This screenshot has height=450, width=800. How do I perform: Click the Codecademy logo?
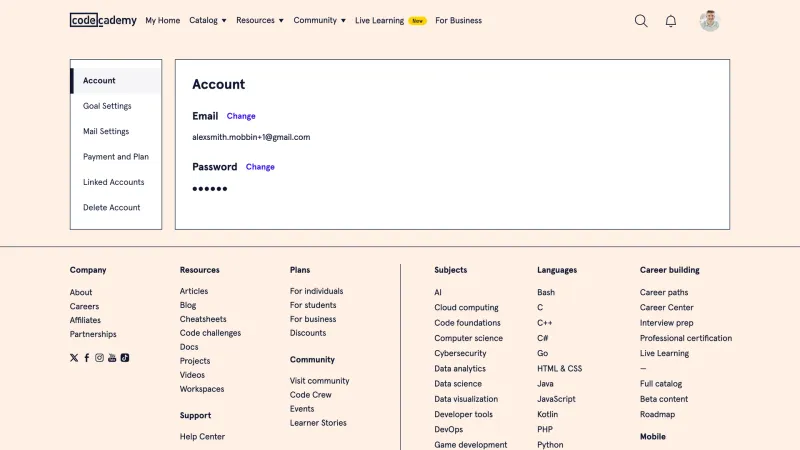(103, 20)
